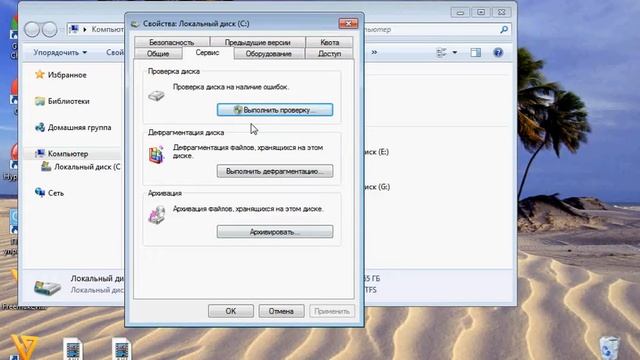Click the computer icon in address bar
The height and width of the screenshot is (360, 640).
[74, 29]
